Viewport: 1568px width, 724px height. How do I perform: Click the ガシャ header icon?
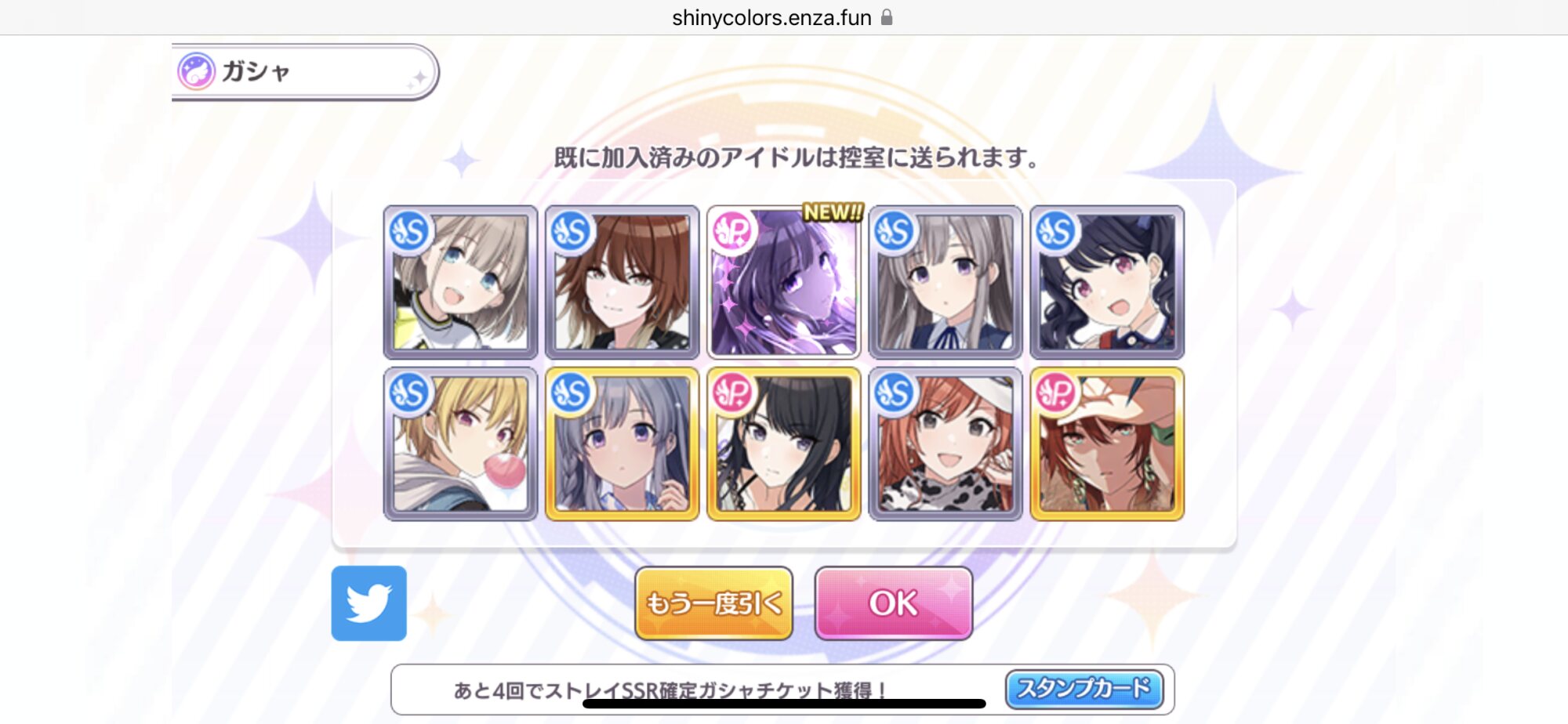click(x=196, y=71)
